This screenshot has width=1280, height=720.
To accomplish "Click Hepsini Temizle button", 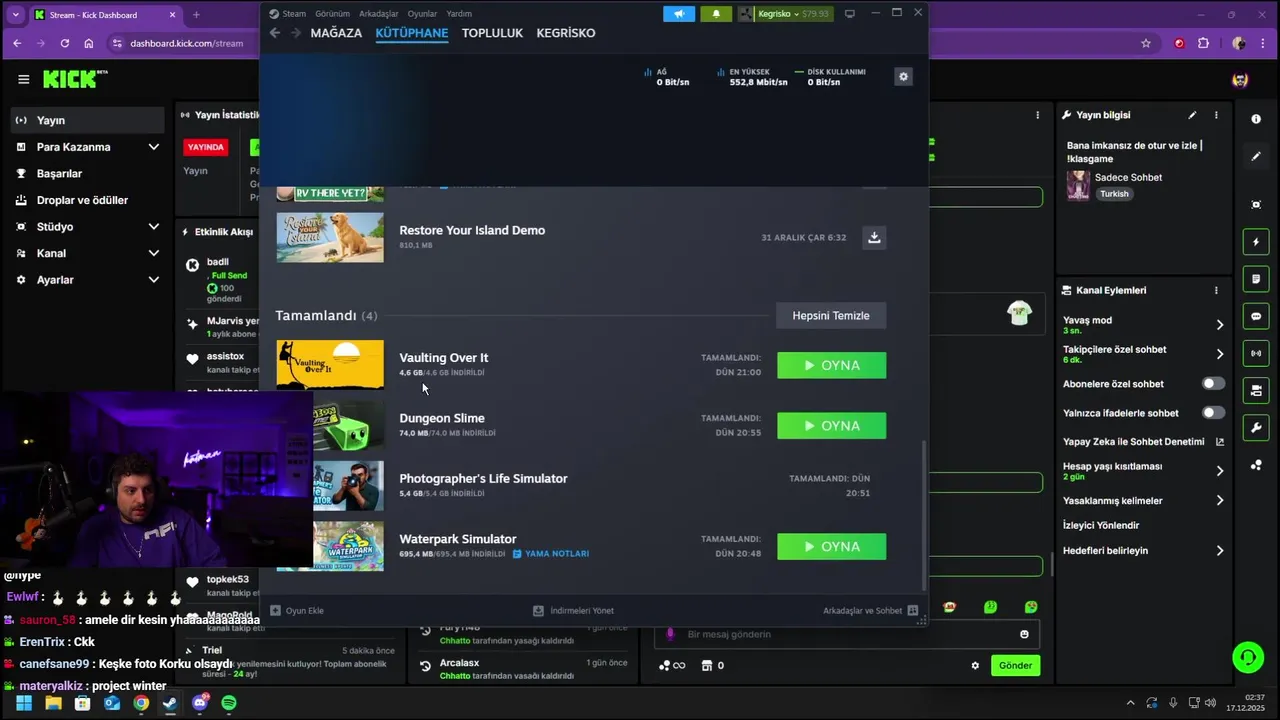I will (x=831, y=316).
